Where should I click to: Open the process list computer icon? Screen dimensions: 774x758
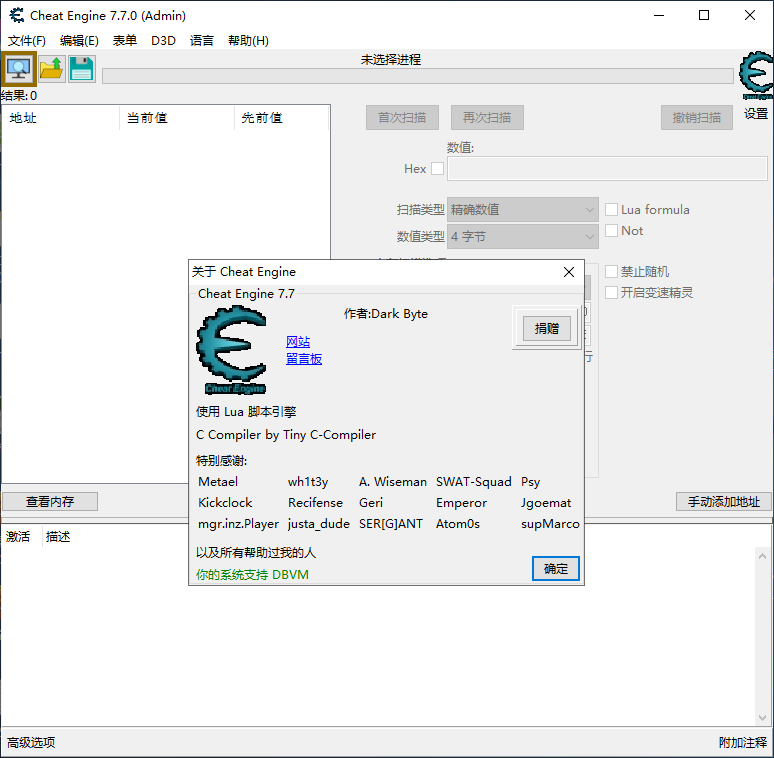18,69
